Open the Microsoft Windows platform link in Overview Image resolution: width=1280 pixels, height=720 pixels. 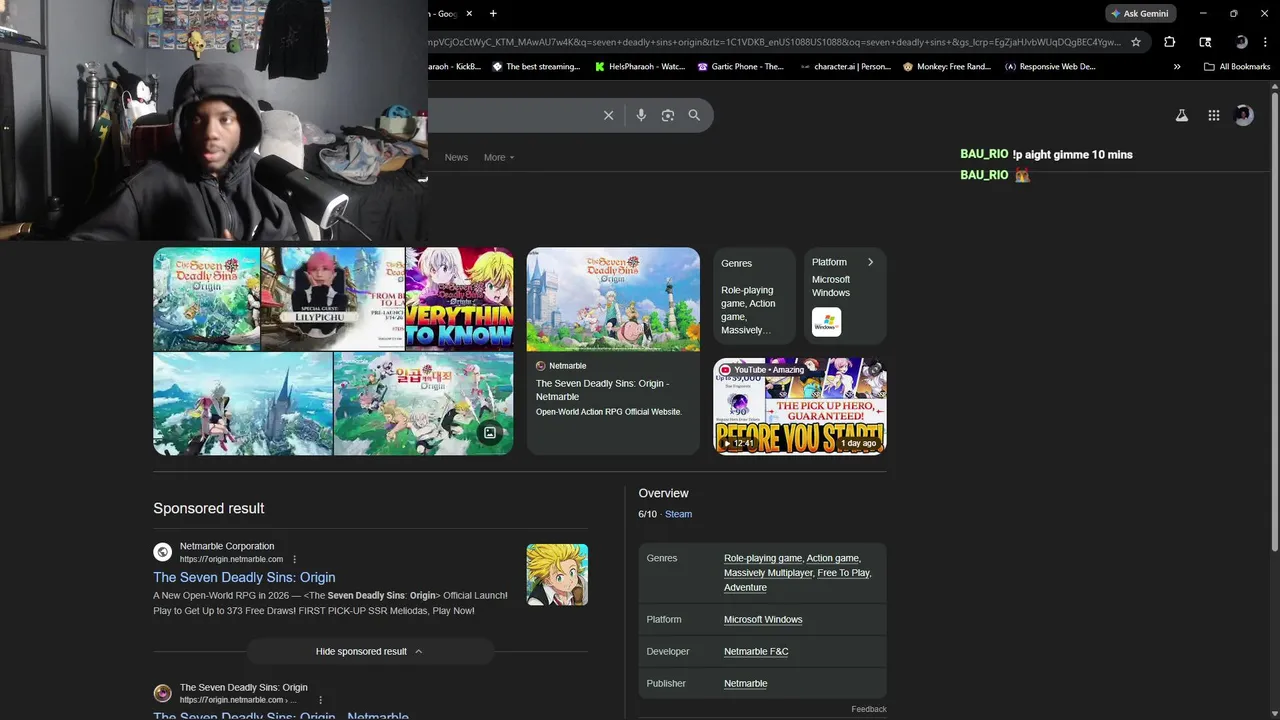click(763, 619)
